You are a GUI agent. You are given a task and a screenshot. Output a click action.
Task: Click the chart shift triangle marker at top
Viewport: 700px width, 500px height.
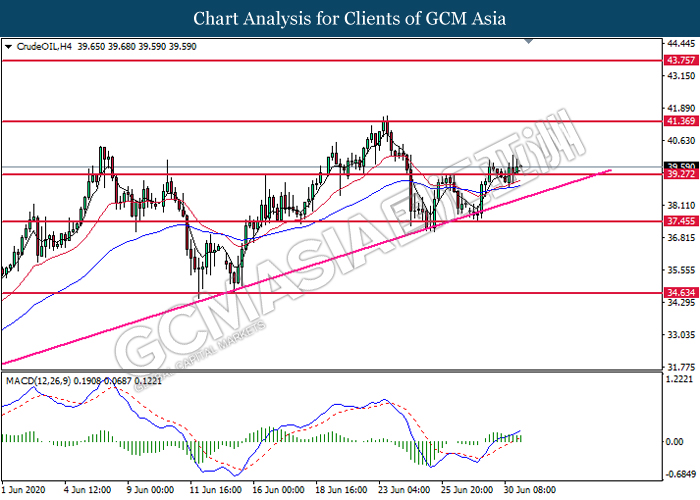tap(529, 42)
